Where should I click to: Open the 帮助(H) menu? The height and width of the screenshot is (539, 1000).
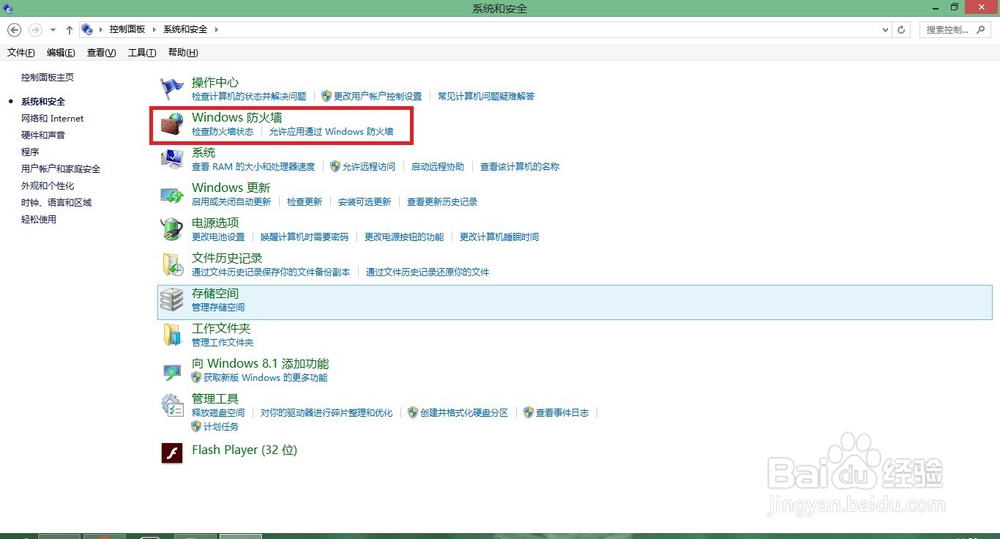(183, 52)
